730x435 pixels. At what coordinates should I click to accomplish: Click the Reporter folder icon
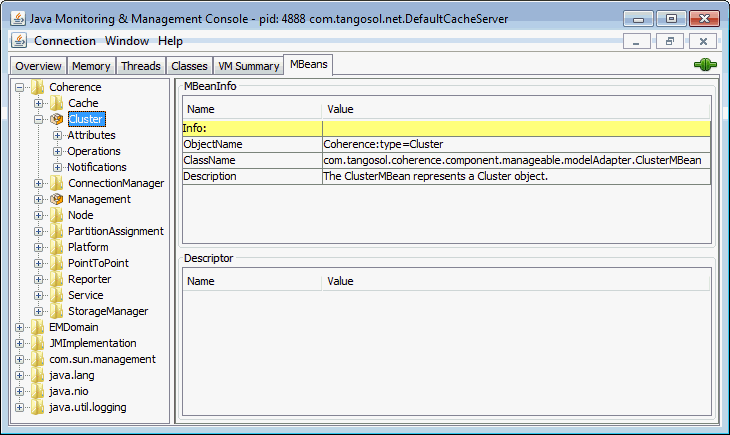(x=56, y=279)
